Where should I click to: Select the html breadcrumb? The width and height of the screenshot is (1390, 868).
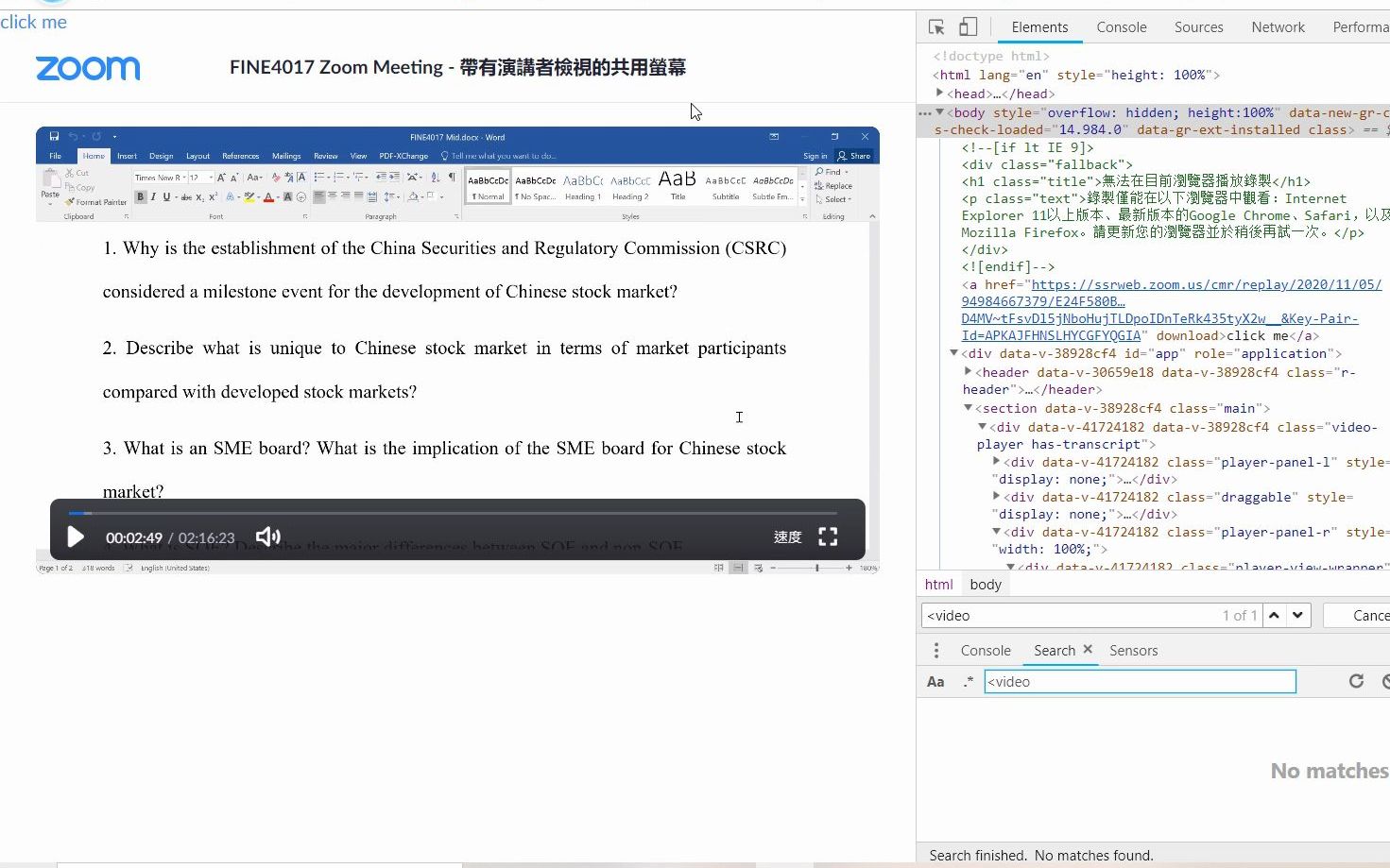point(938,585)
